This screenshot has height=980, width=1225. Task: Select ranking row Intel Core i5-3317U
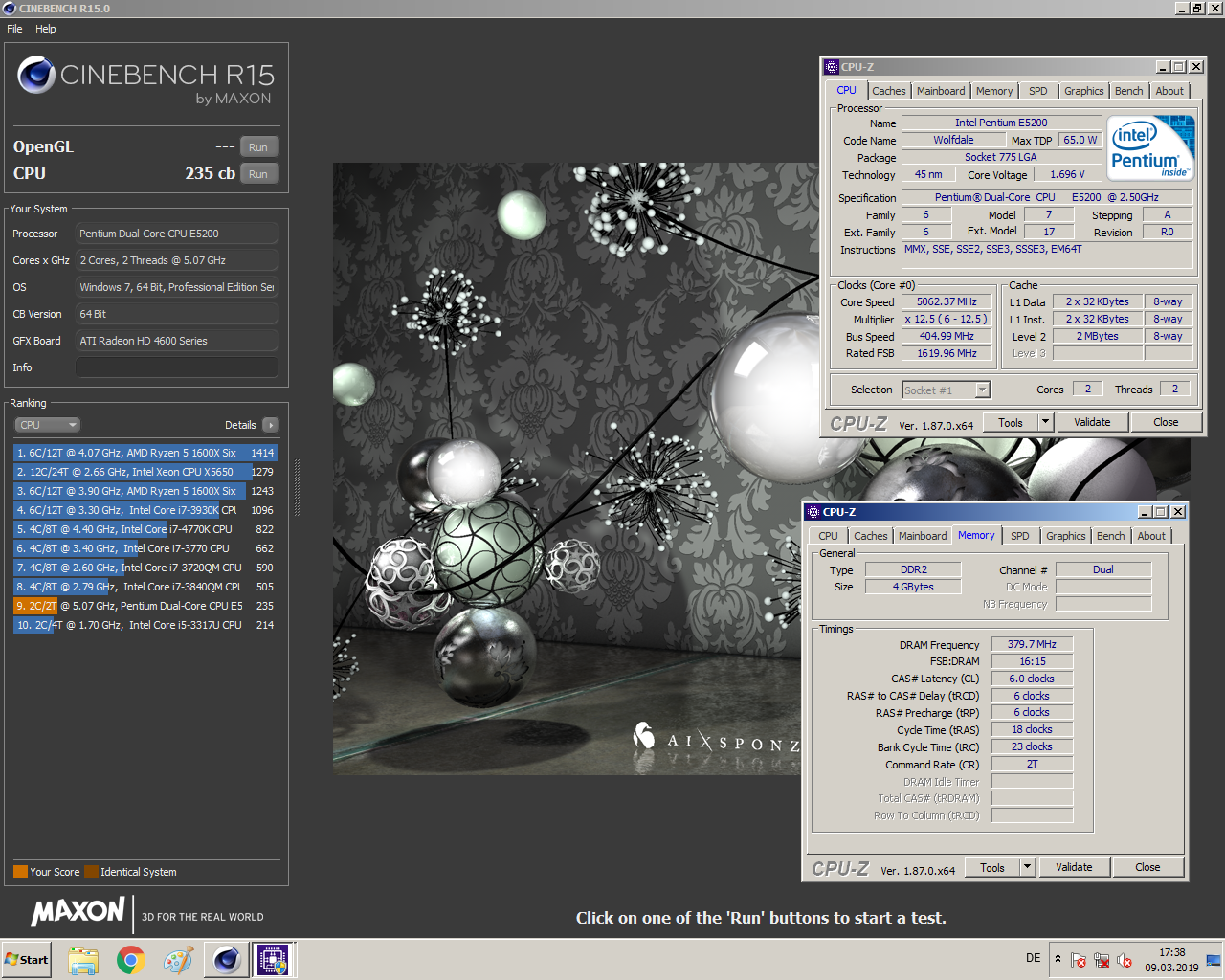coord(145,625)
